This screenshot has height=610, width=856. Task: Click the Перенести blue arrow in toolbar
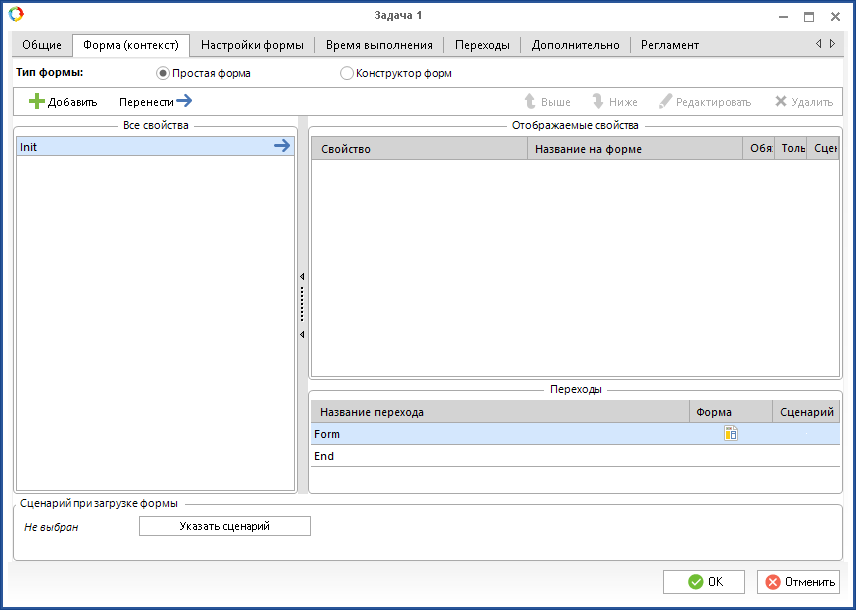pyautogui.click(x=183, y=101)
